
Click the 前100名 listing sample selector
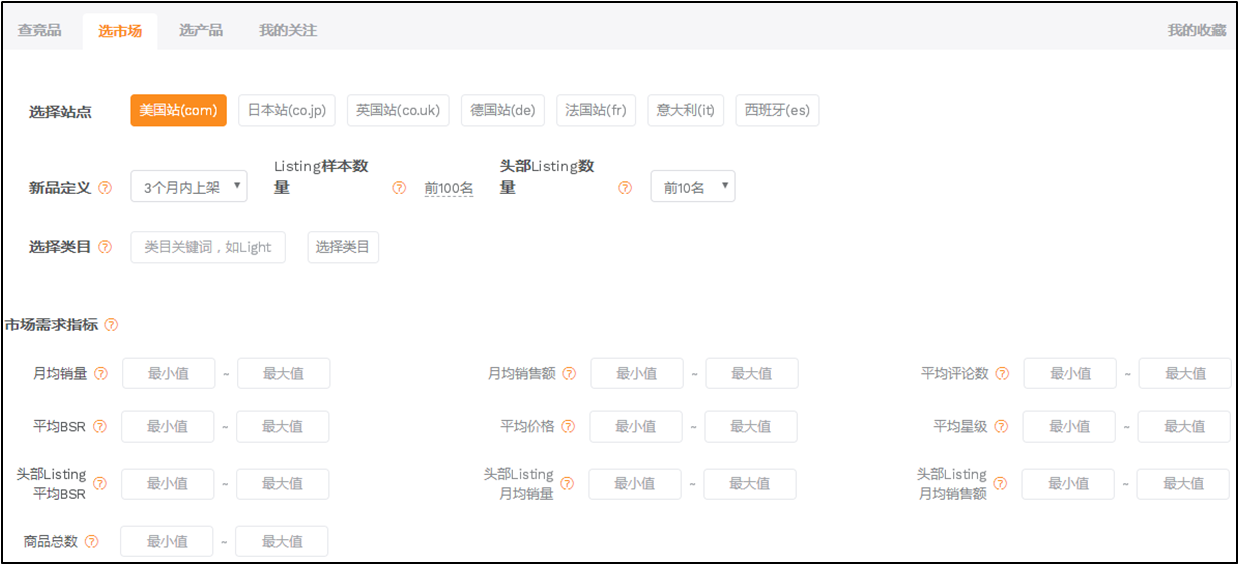pos(448,188)
